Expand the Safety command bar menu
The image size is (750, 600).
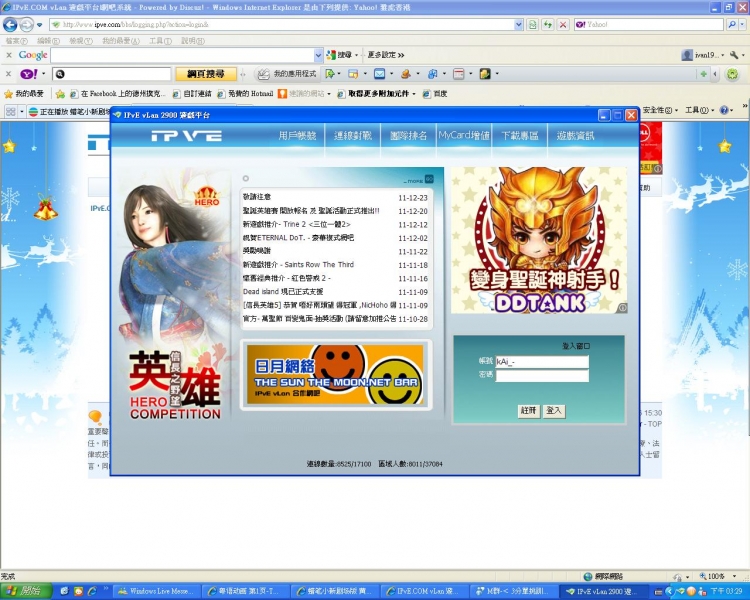click(660, 111)
